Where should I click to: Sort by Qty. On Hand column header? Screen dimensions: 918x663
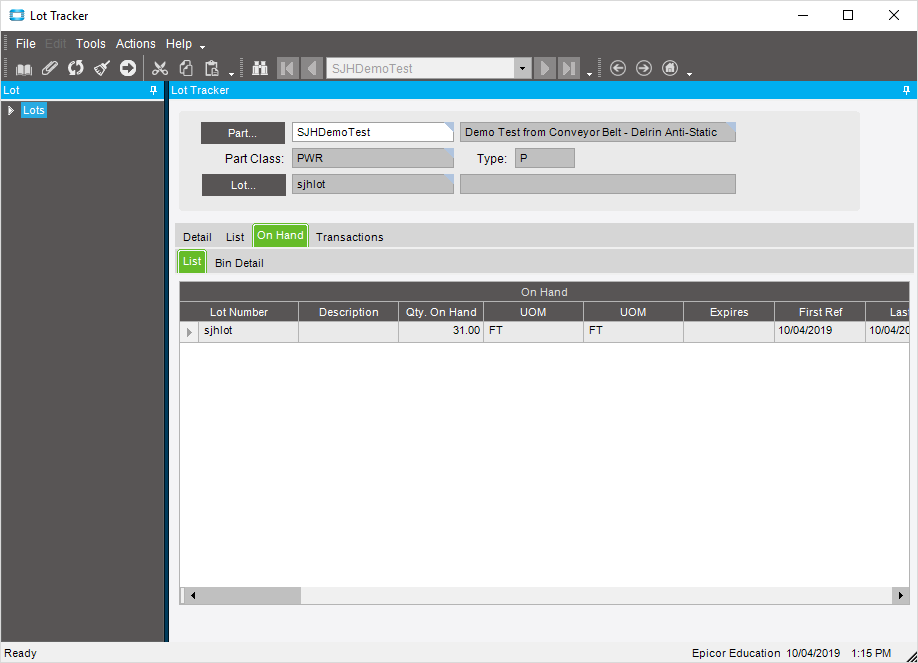441,312
